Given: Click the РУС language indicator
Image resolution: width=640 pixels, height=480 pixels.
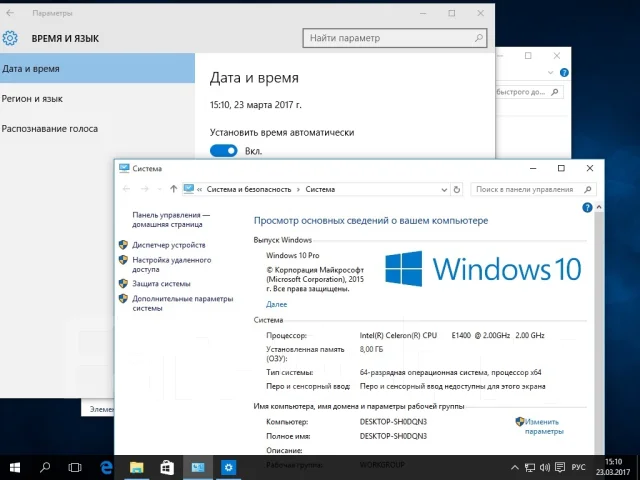Looking at the screenshot, I should (578, 468).
